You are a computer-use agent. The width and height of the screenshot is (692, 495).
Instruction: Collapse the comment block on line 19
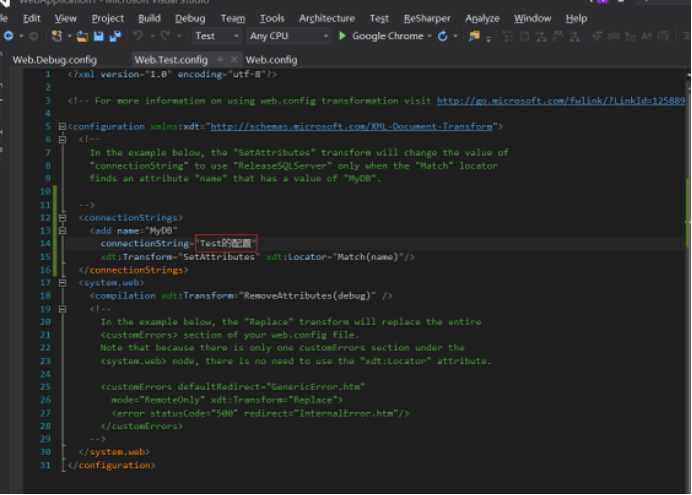[x=62, y=309]
